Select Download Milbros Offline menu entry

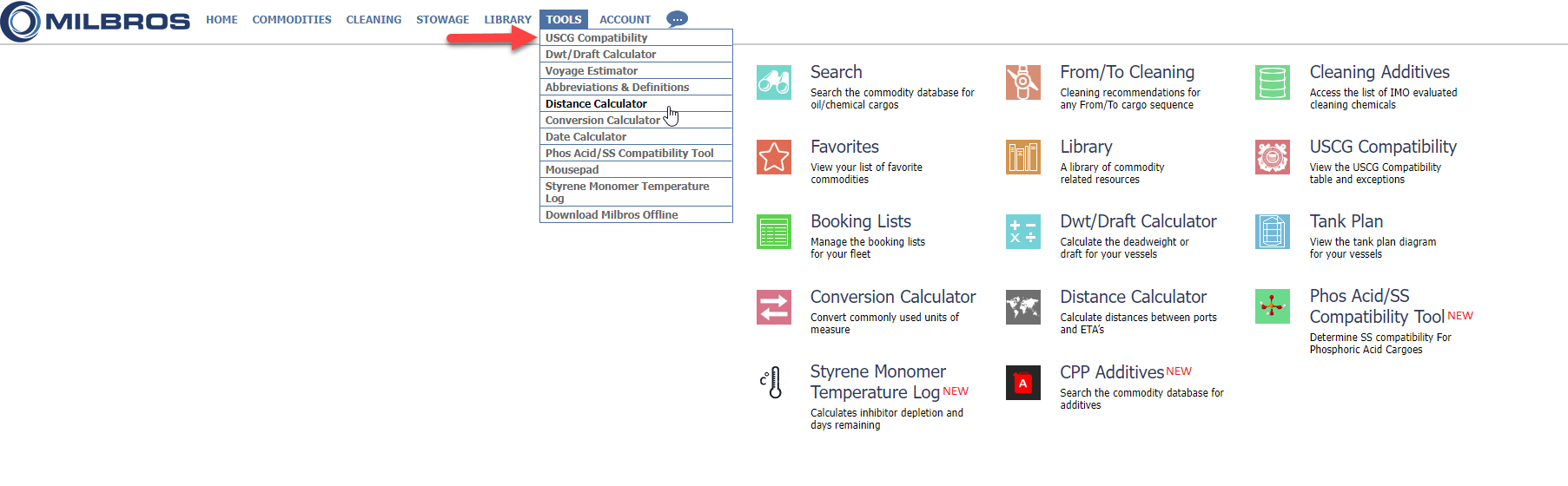[x=612, y=215]
